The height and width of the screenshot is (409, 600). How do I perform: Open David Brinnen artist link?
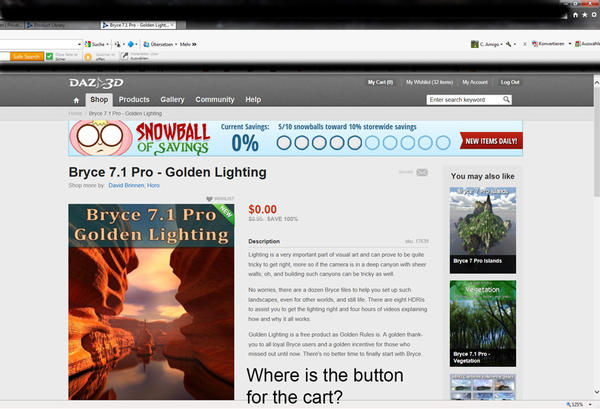[x=126, y=185]
